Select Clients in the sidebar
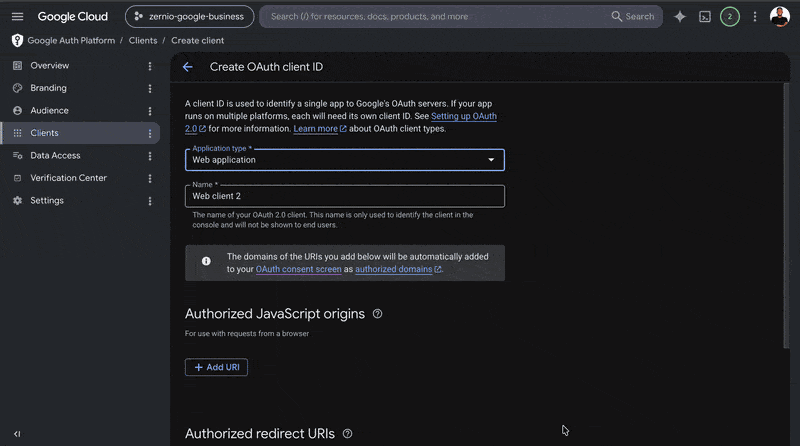The image size is (800, 446). 80,133
